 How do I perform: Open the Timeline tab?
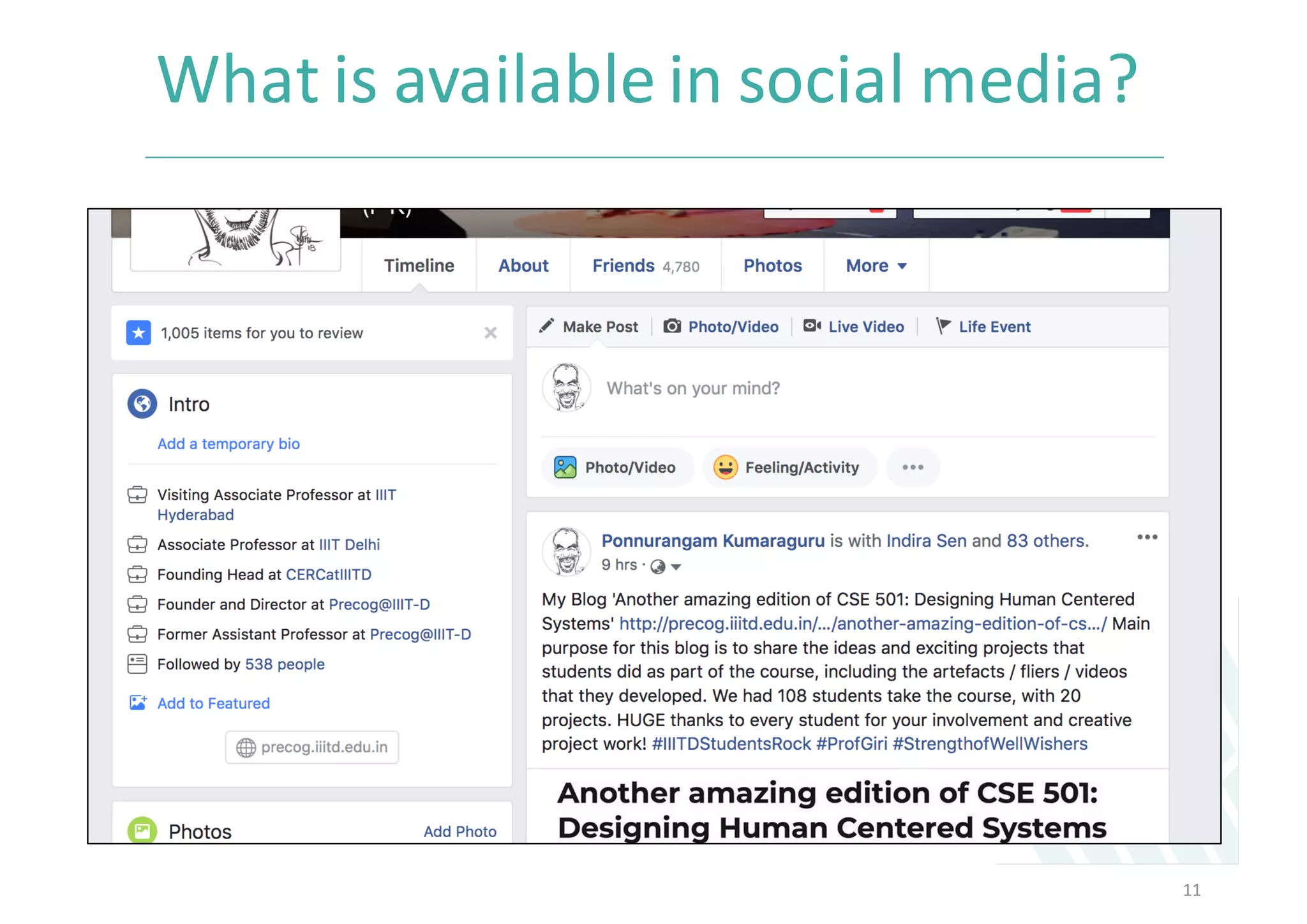click(419, 265)
